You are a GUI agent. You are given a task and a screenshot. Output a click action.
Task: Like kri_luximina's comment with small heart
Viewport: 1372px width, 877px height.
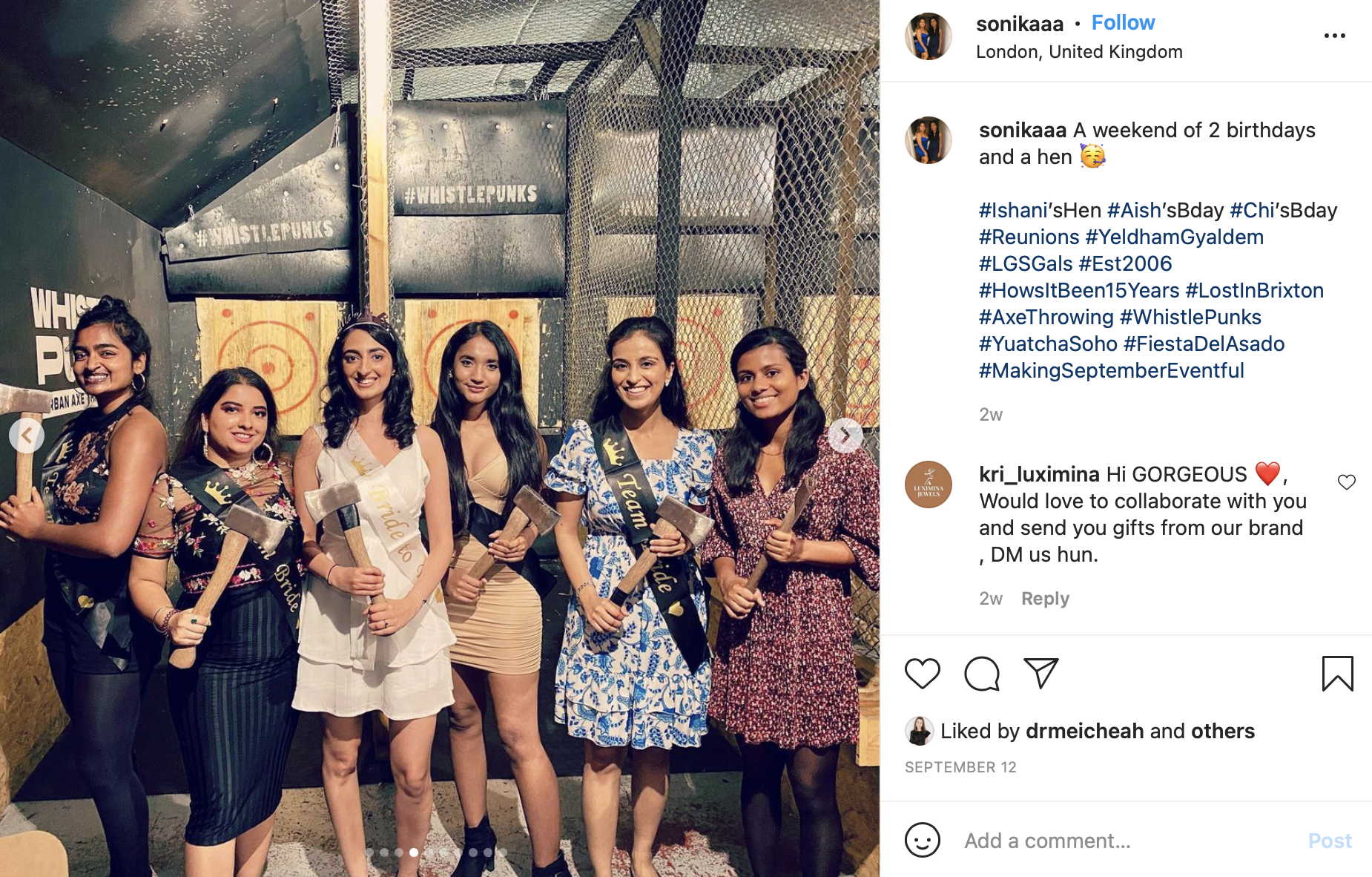click(x=1346, y=482)
